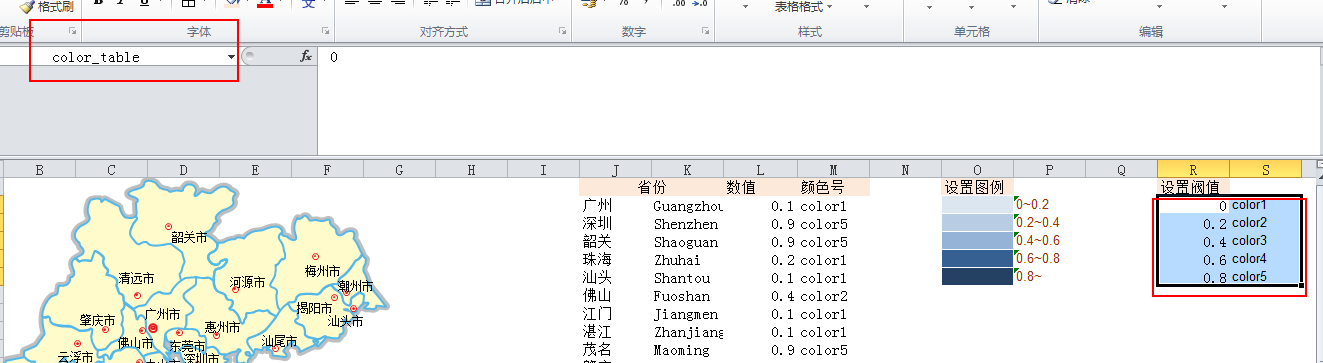Select the Jiangmen cell
This screenshot has width=1323, height=363.
point(686,314)
